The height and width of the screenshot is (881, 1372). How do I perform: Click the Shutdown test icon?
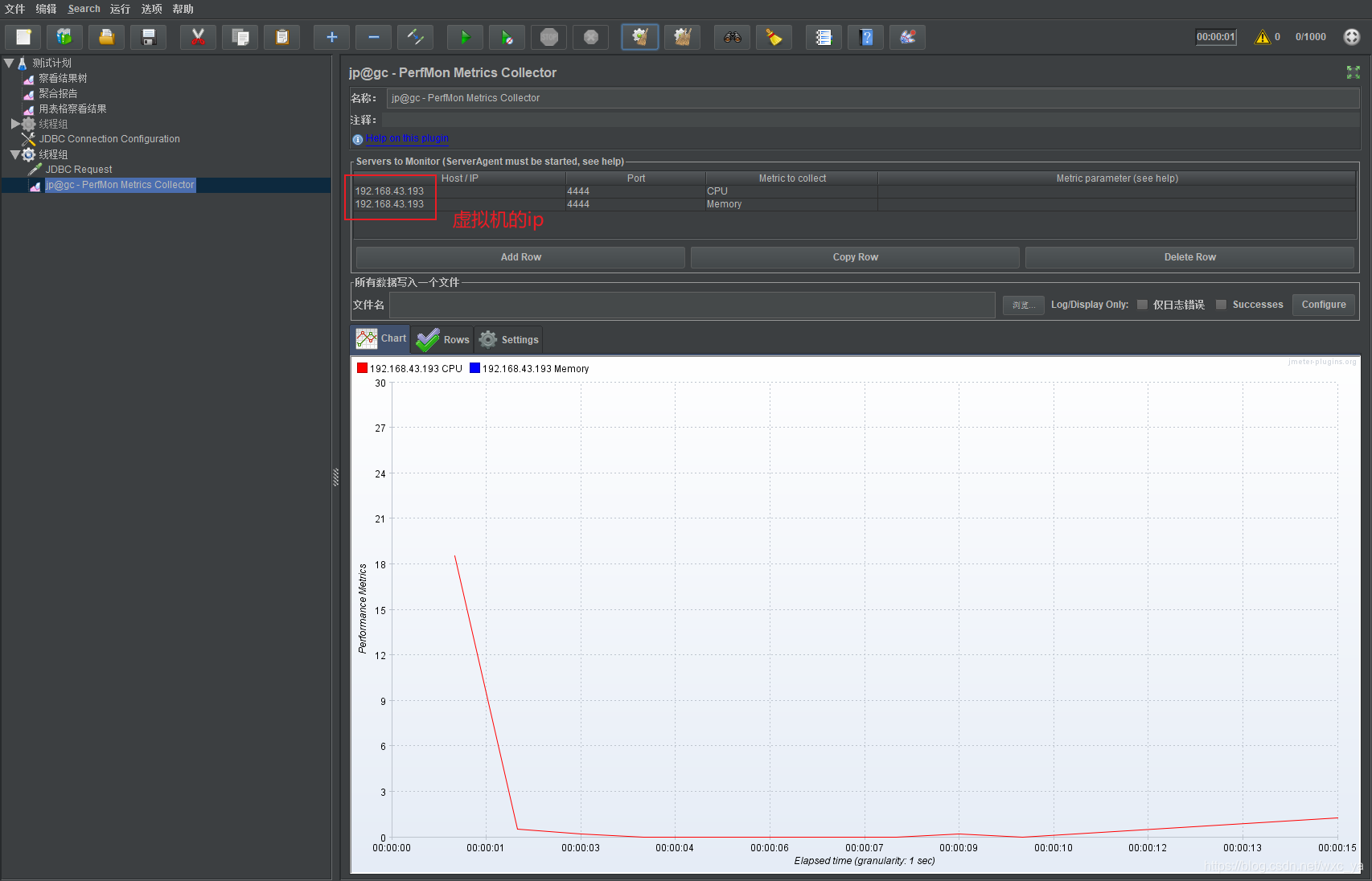pyautogui.click(x=590, y=37)
